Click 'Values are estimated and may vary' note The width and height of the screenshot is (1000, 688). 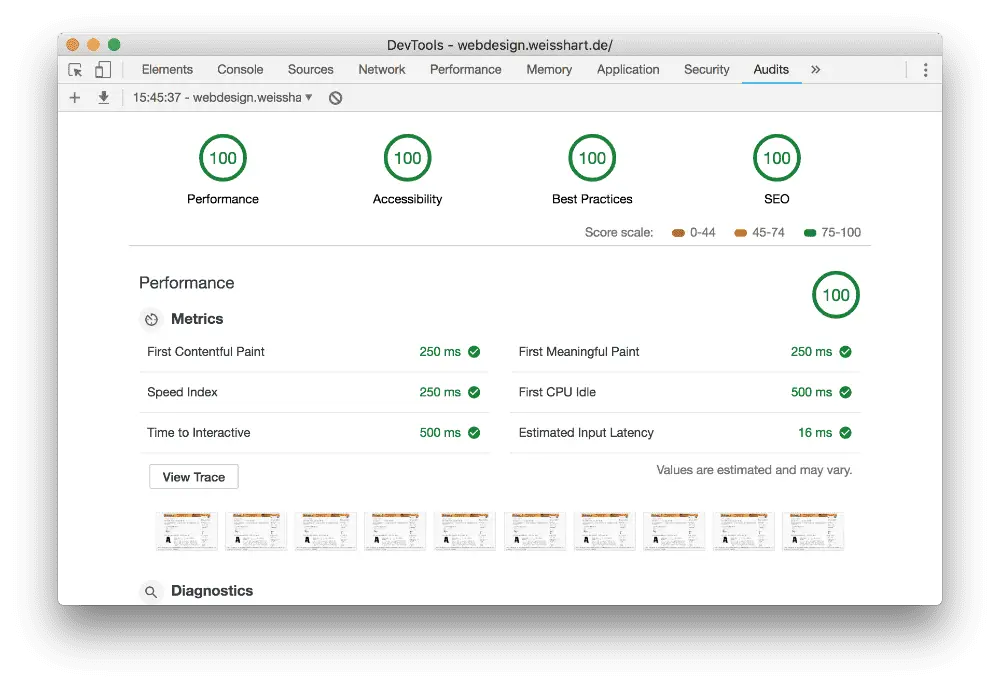click(754, 470)
